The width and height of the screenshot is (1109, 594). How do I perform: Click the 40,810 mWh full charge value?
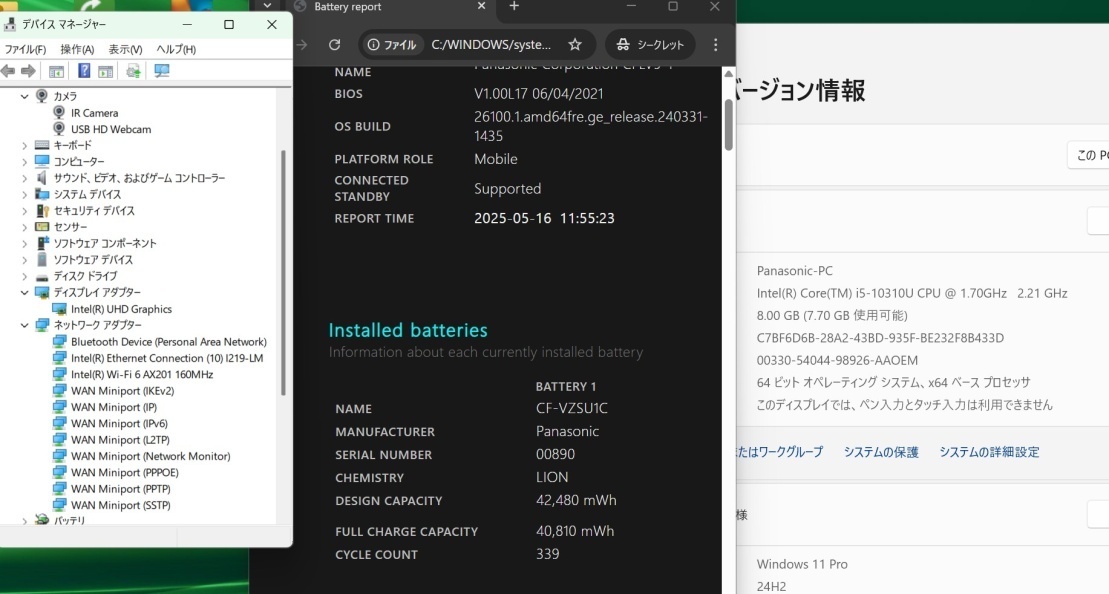point(575,531)
